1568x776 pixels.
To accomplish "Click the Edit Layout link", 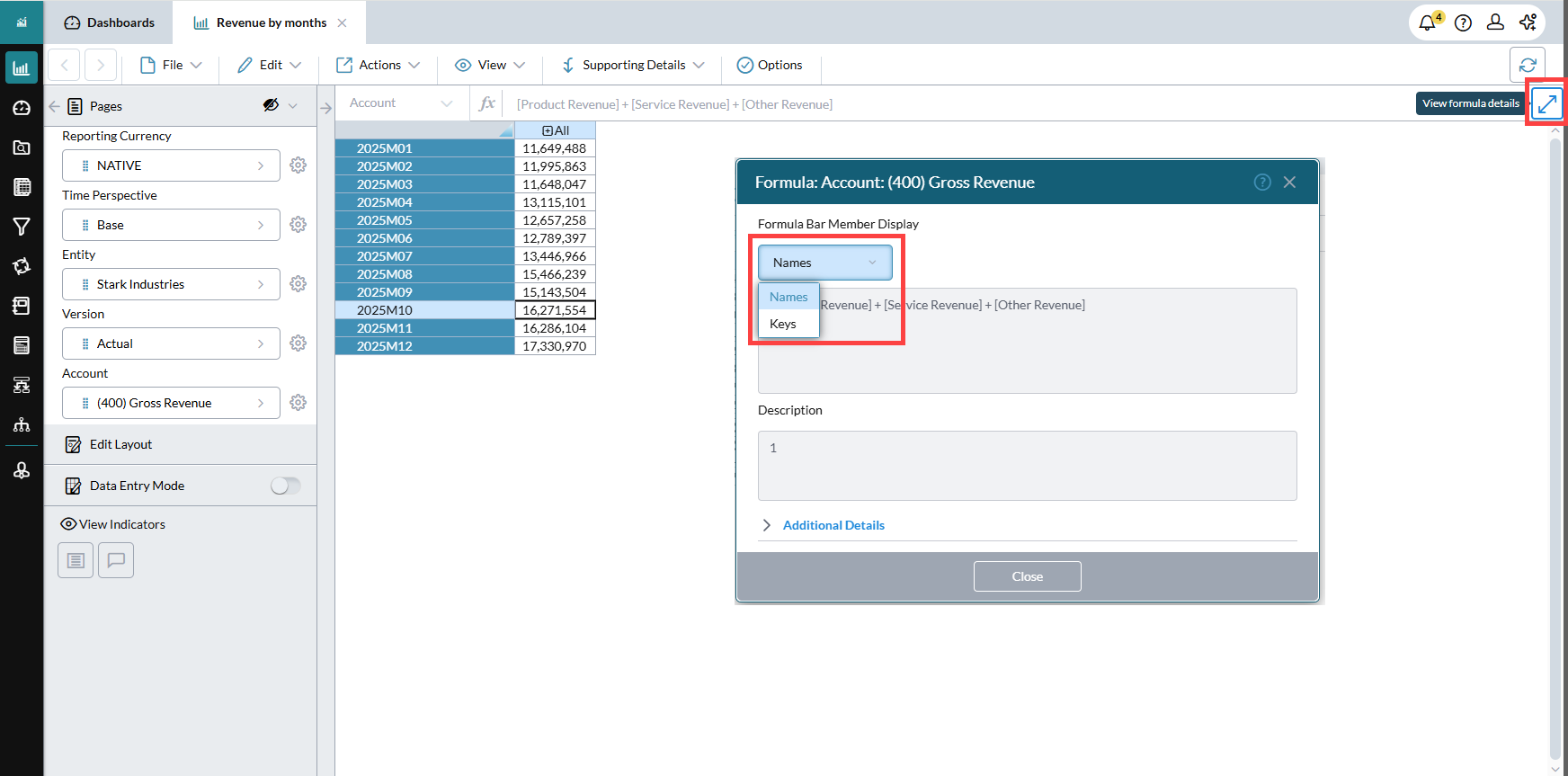I will coord(120,444).
